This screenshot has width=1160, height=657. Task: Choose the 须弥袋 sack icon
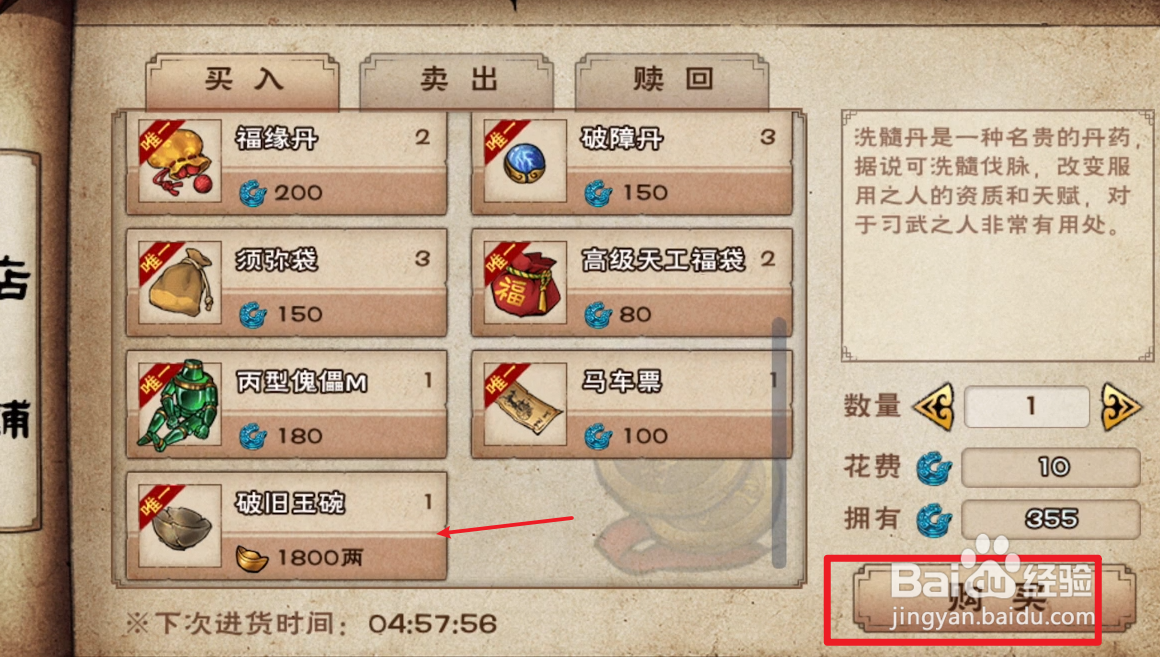point(179,282)
